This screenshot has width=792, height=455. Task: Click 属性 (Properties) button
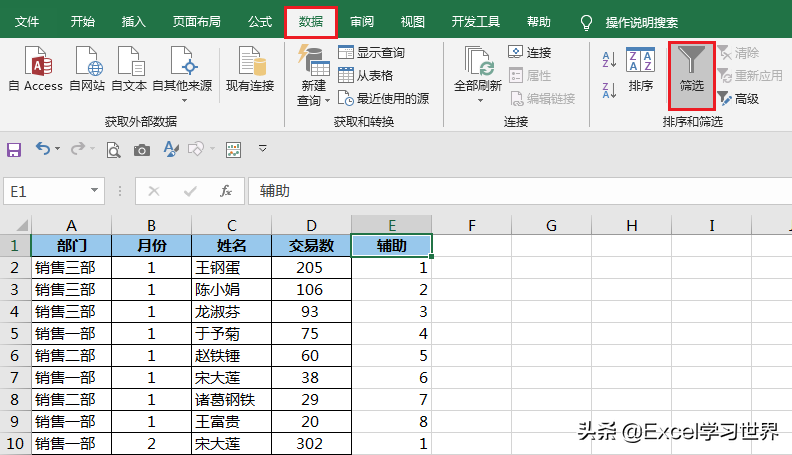tap(529, 76)
